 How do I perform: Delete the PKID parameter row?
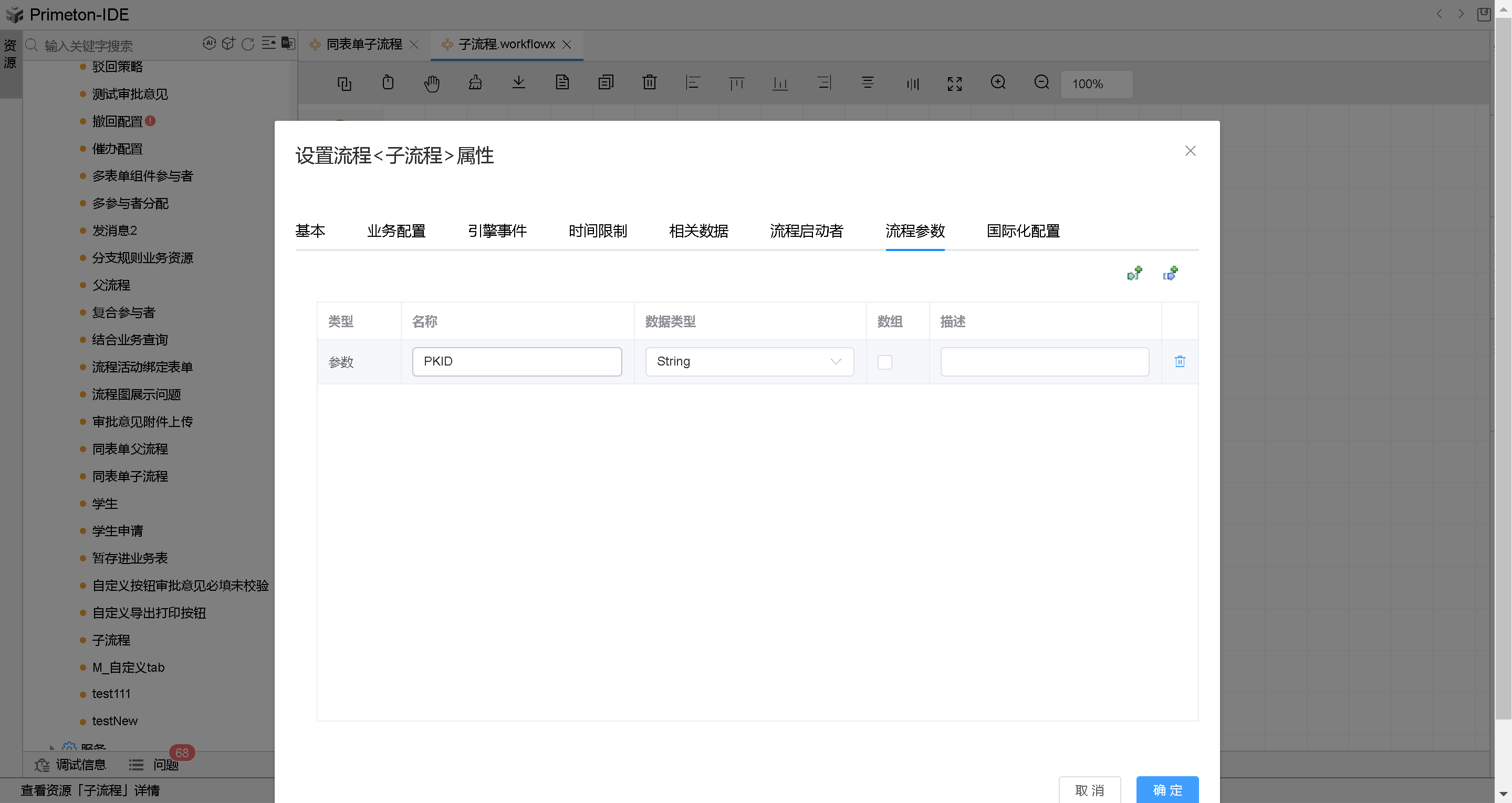point(1180,361)
